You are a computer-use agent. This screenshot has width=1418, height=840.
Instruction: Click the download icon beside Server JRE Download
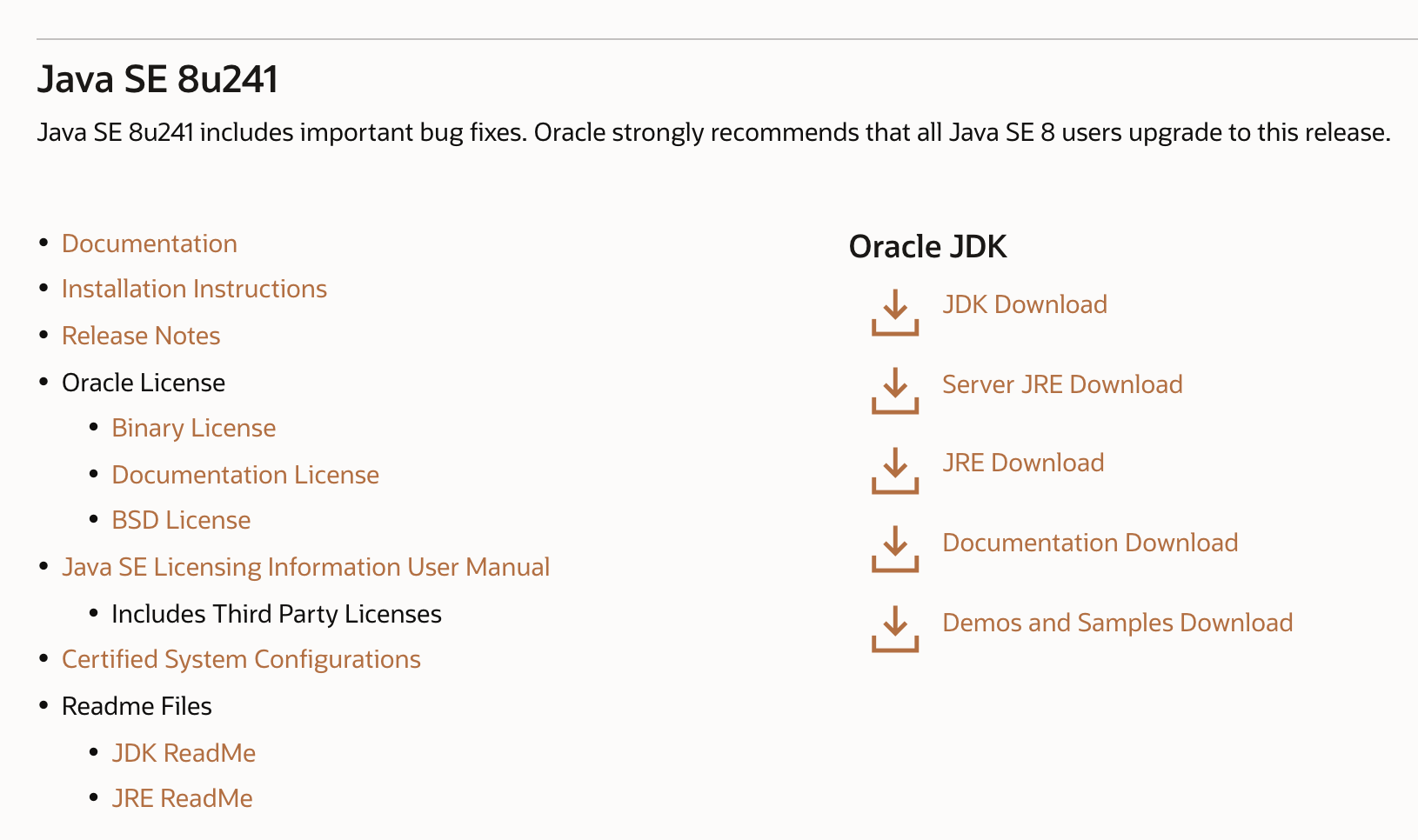895,391
